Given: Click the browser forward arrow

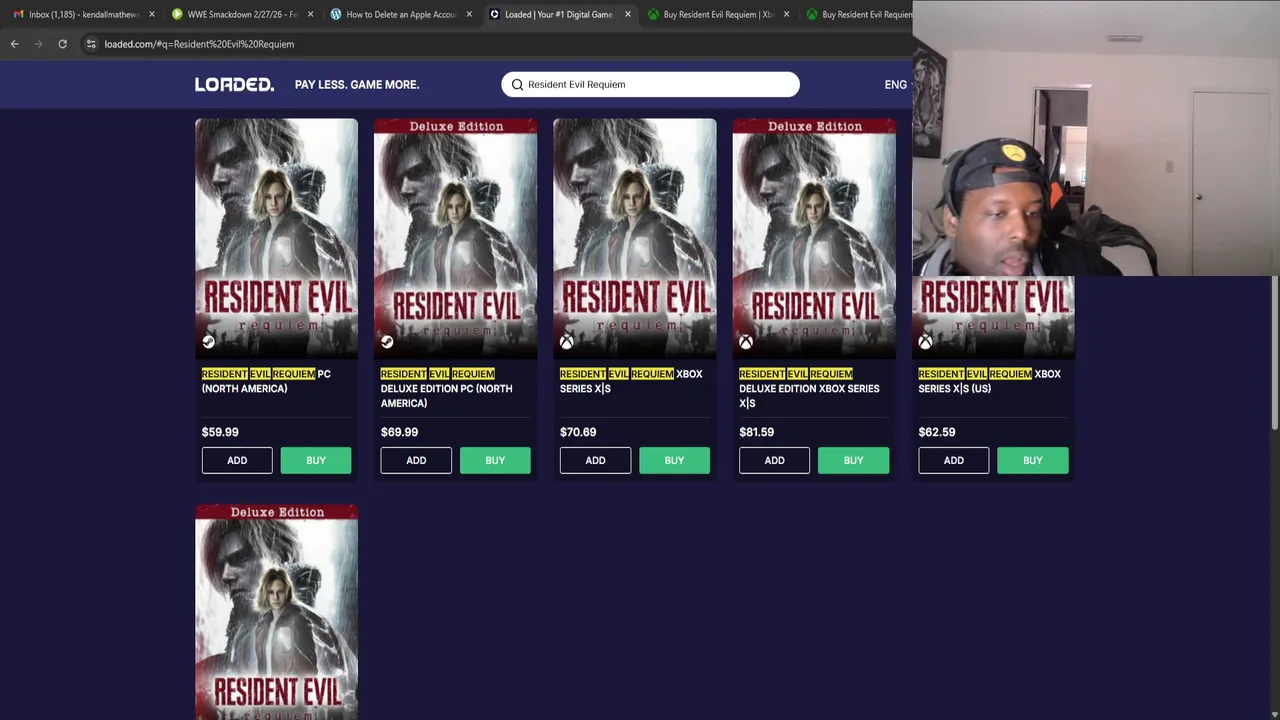Looking at the screenshot, I should tap(38, 44).
